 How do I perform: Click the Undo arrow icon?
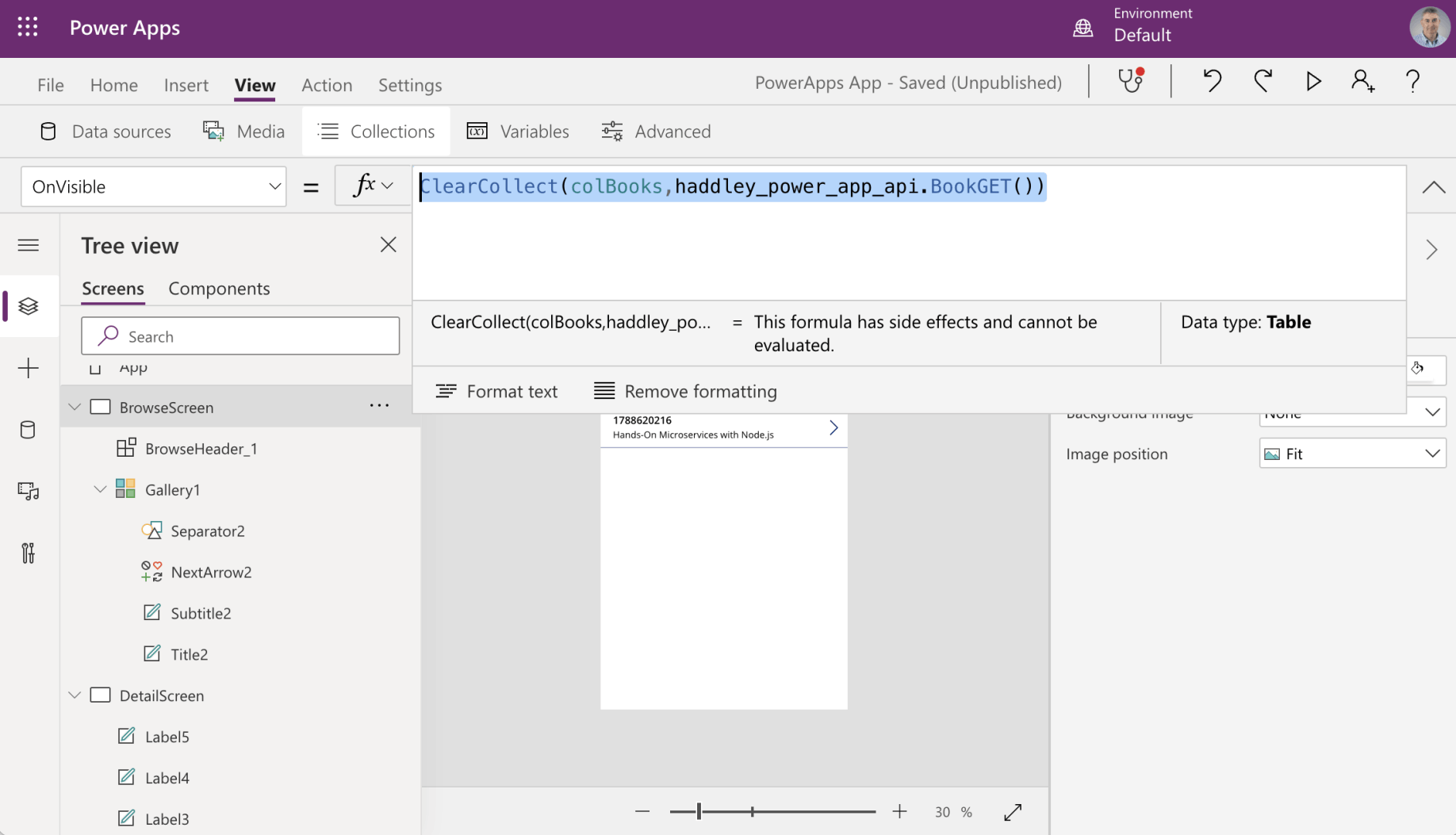coord(1212,81)
